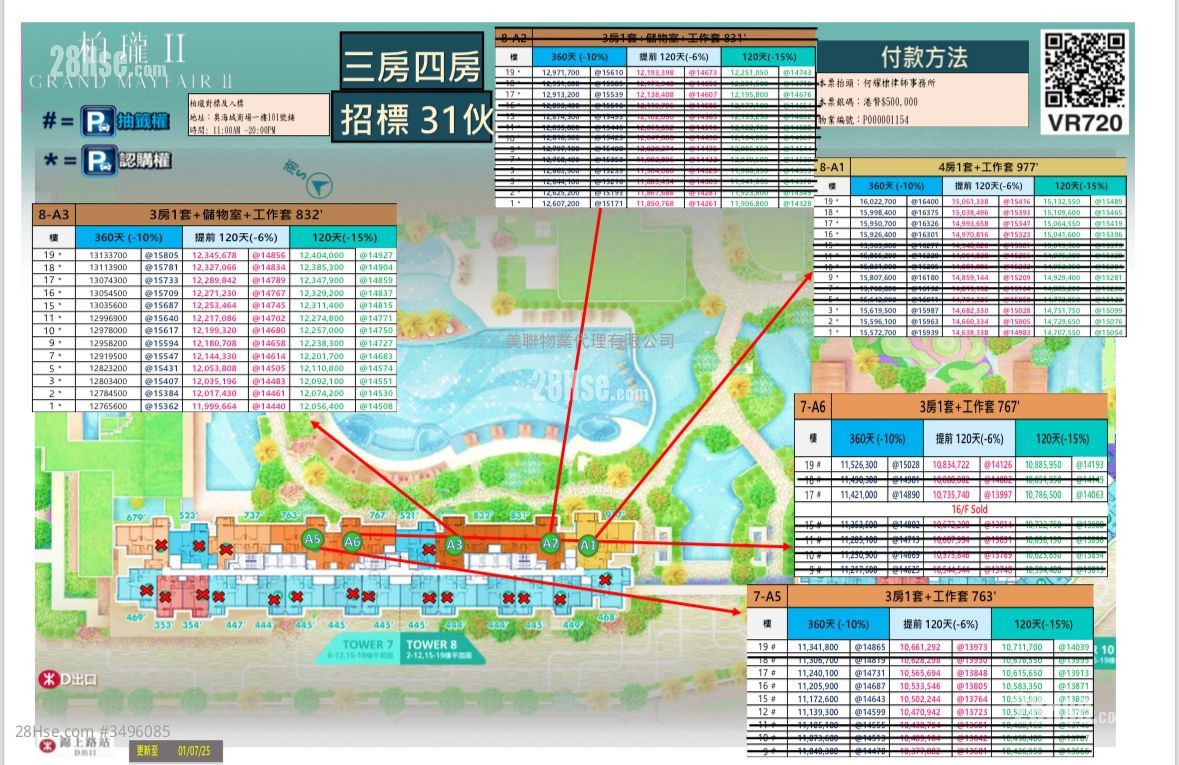Click the 16/F Sold note
The width and height of the screenshot is (1179, 765).
click(970, 509)
